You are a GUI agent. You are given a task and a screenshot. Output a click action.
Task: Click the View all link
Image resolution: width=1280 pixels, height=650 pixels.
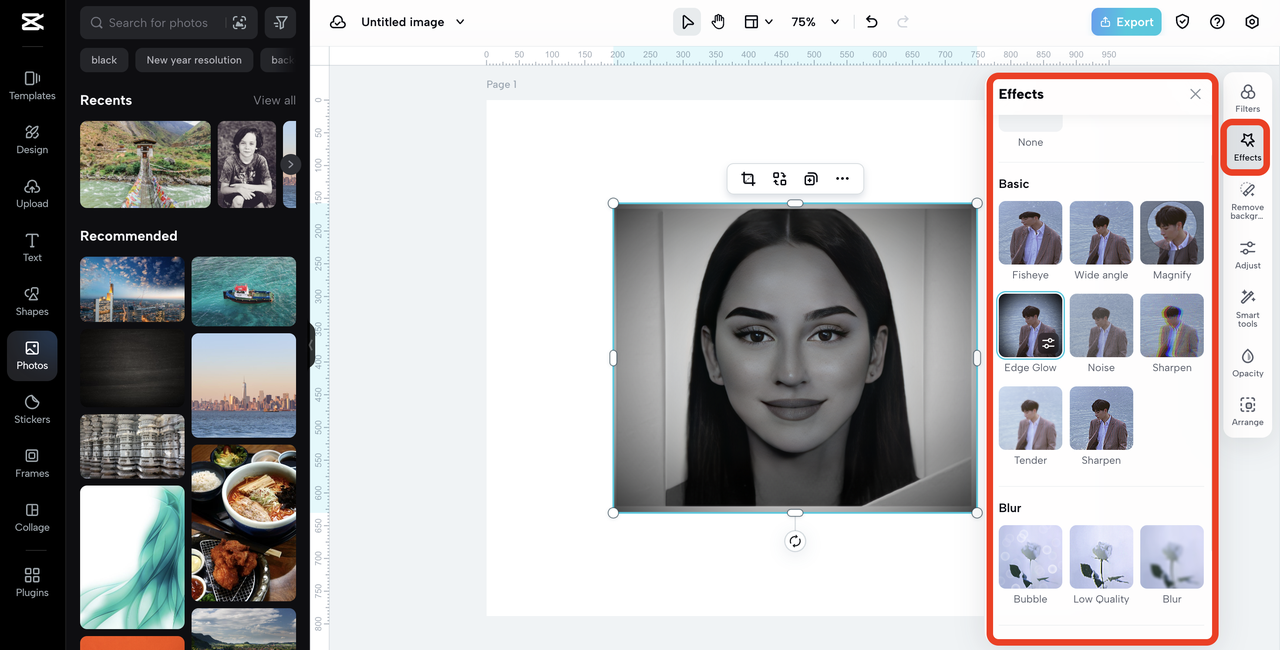(x=274, y=100)
